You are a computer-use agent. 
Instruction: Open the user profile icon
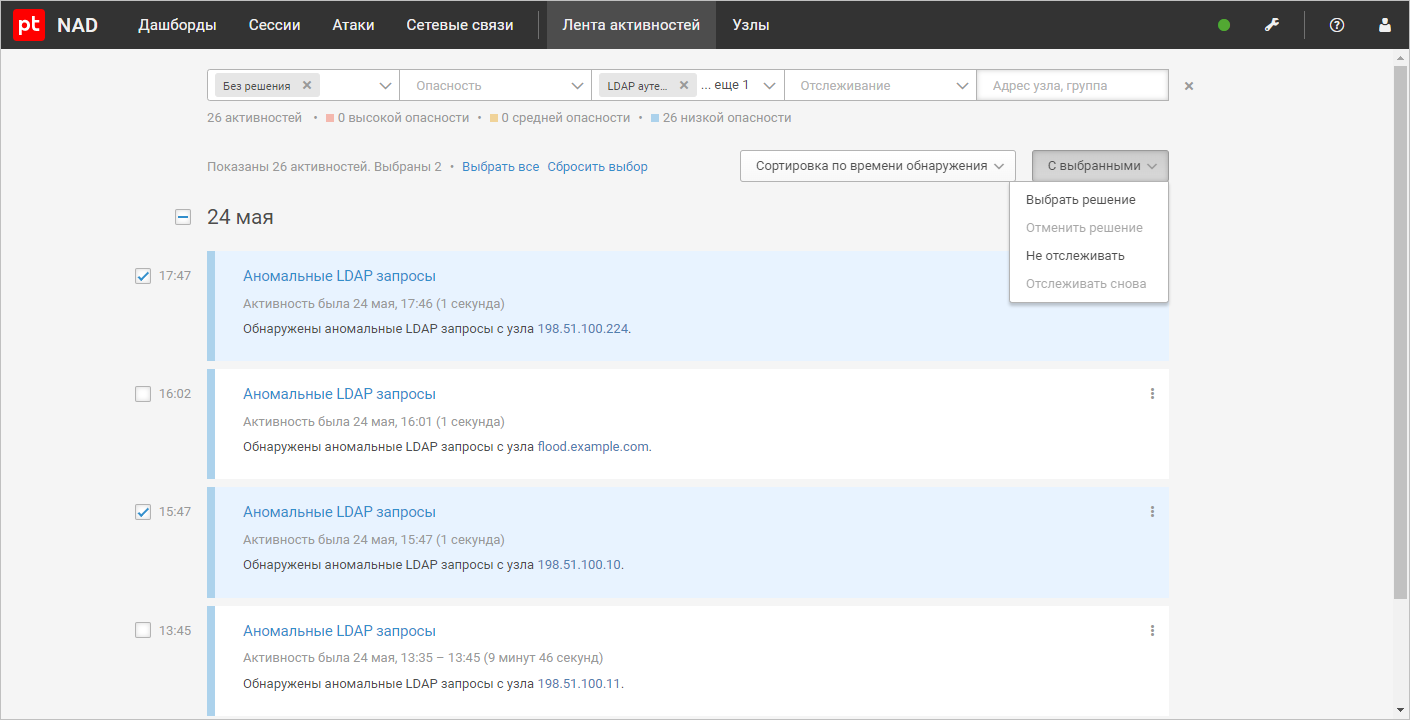tap(1385, 25)
